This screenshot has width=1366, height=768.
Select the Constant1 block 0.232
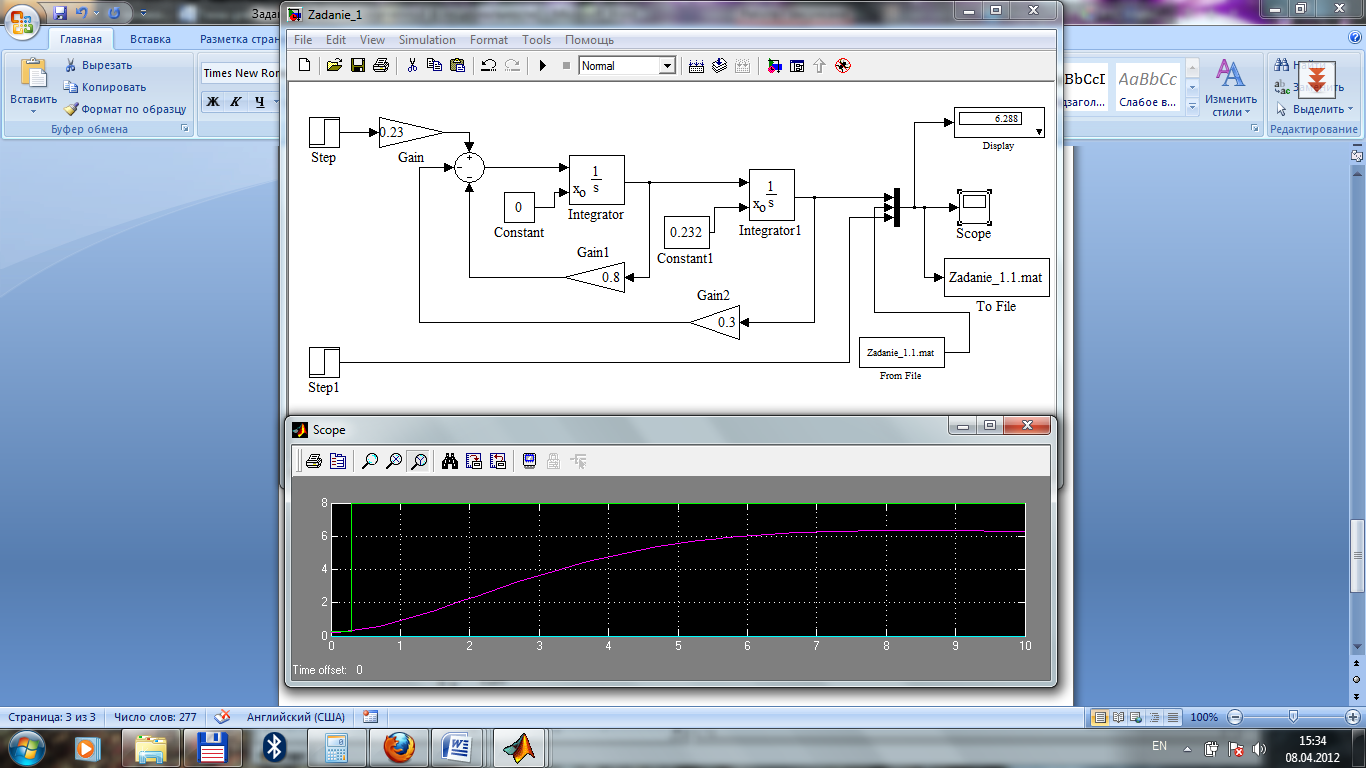[686, 232]
